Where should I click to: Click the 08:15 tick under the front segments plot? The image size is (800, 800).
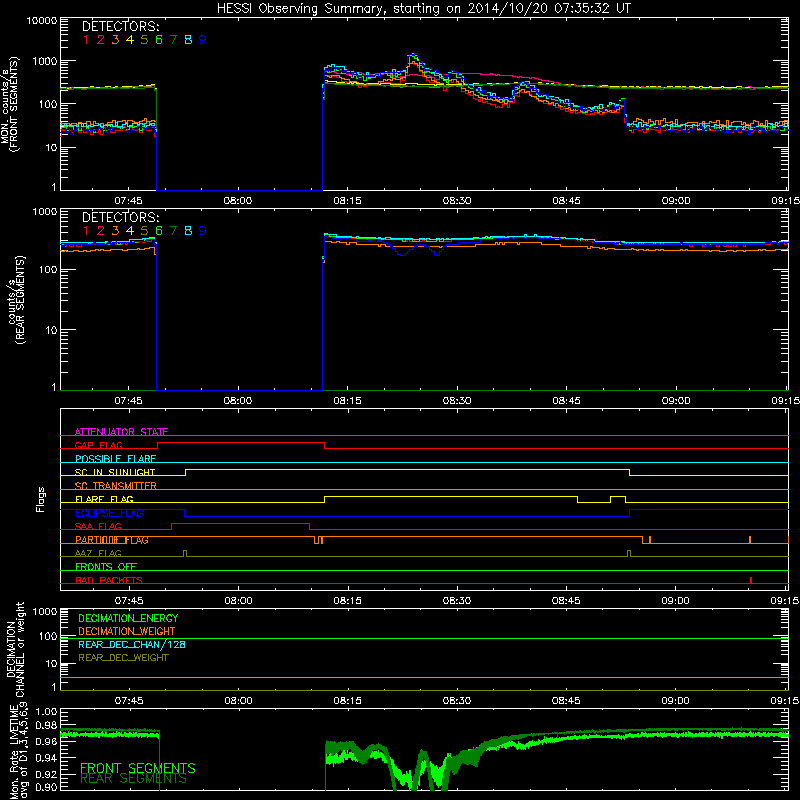(x=347, y=201)
